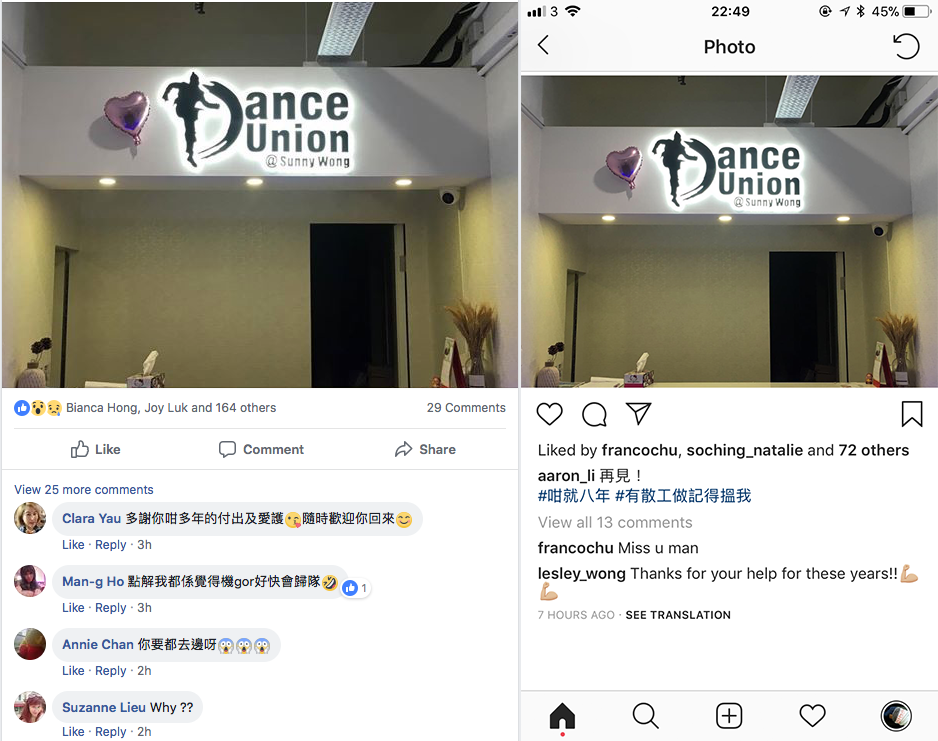Open profile avatar in bottom bar
Viewport: 938px width, 741px height.
[896, 716]
